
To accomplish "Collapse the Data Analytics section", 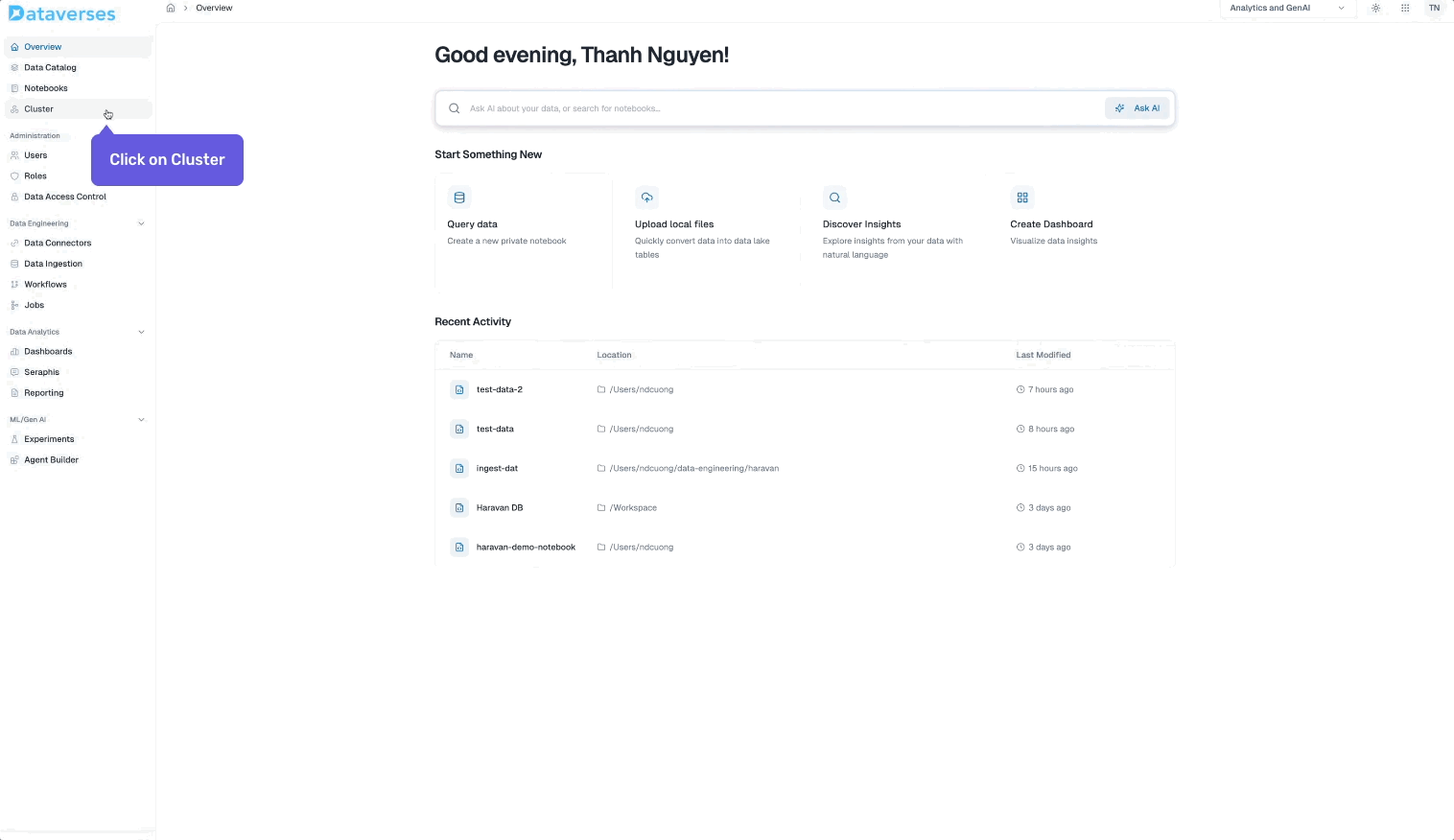I will (x=141, y=332).
